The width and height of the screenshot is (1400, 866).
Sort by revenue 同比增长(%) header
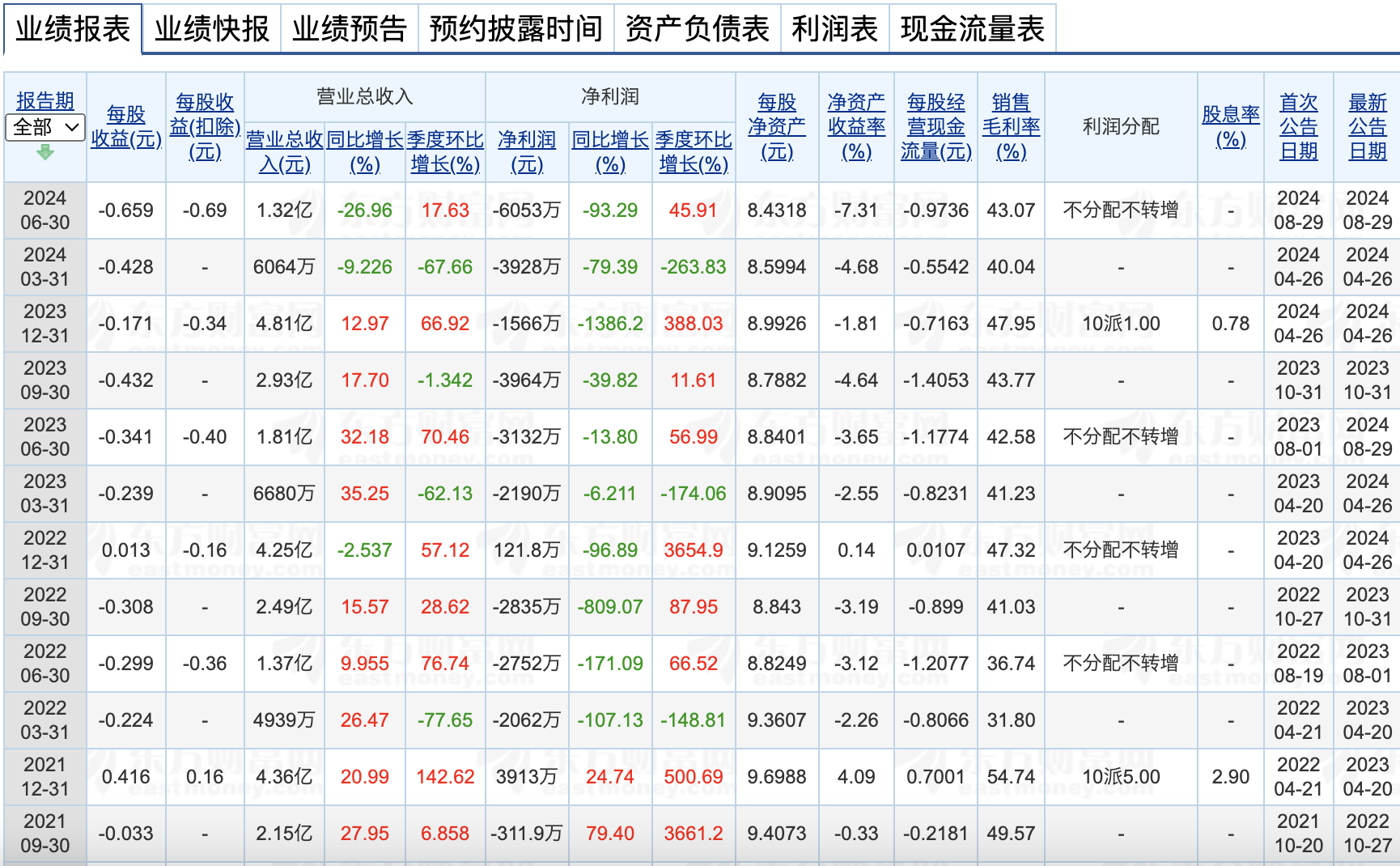click(x=365, y=152)
